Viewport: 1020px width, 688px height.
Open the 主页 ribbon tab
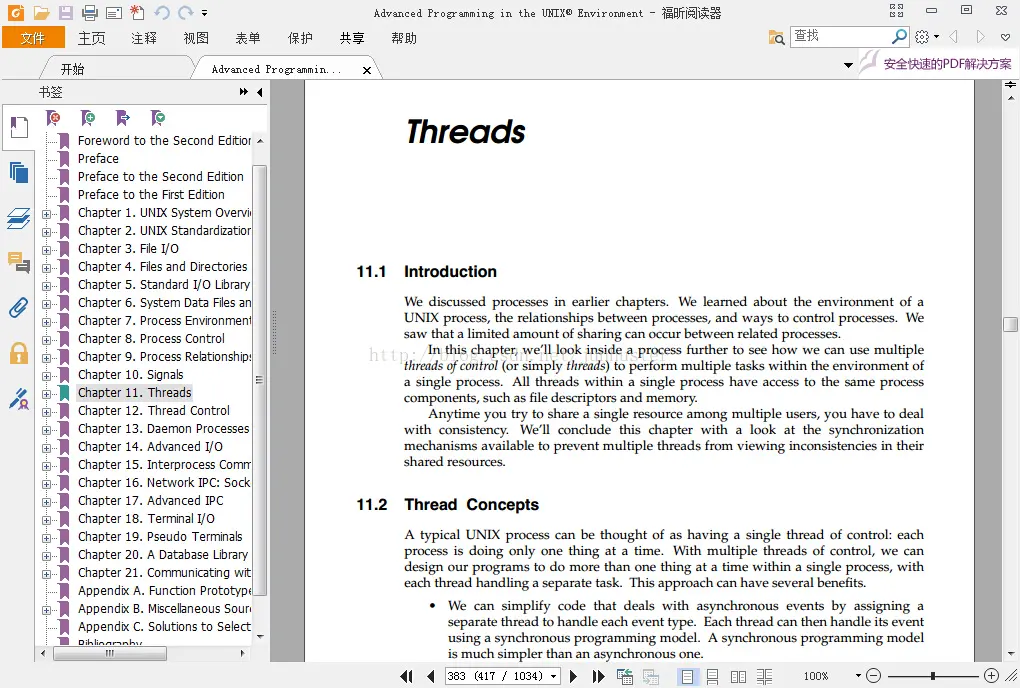(92, 38)
